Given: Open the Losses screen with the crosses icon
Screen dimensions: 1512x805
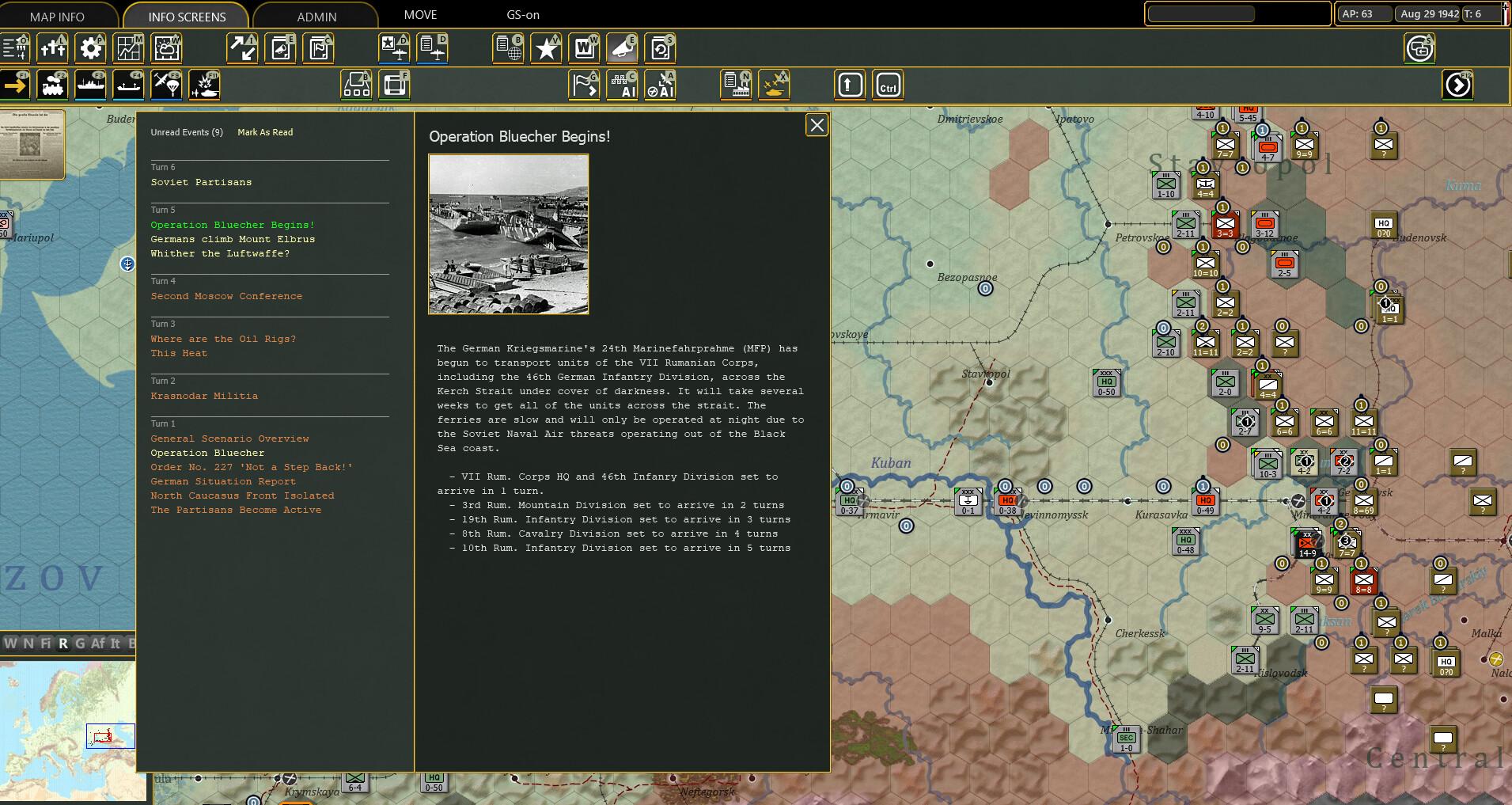Looking at the screenshot, I should pyautogui.click(x=52, y=47).
